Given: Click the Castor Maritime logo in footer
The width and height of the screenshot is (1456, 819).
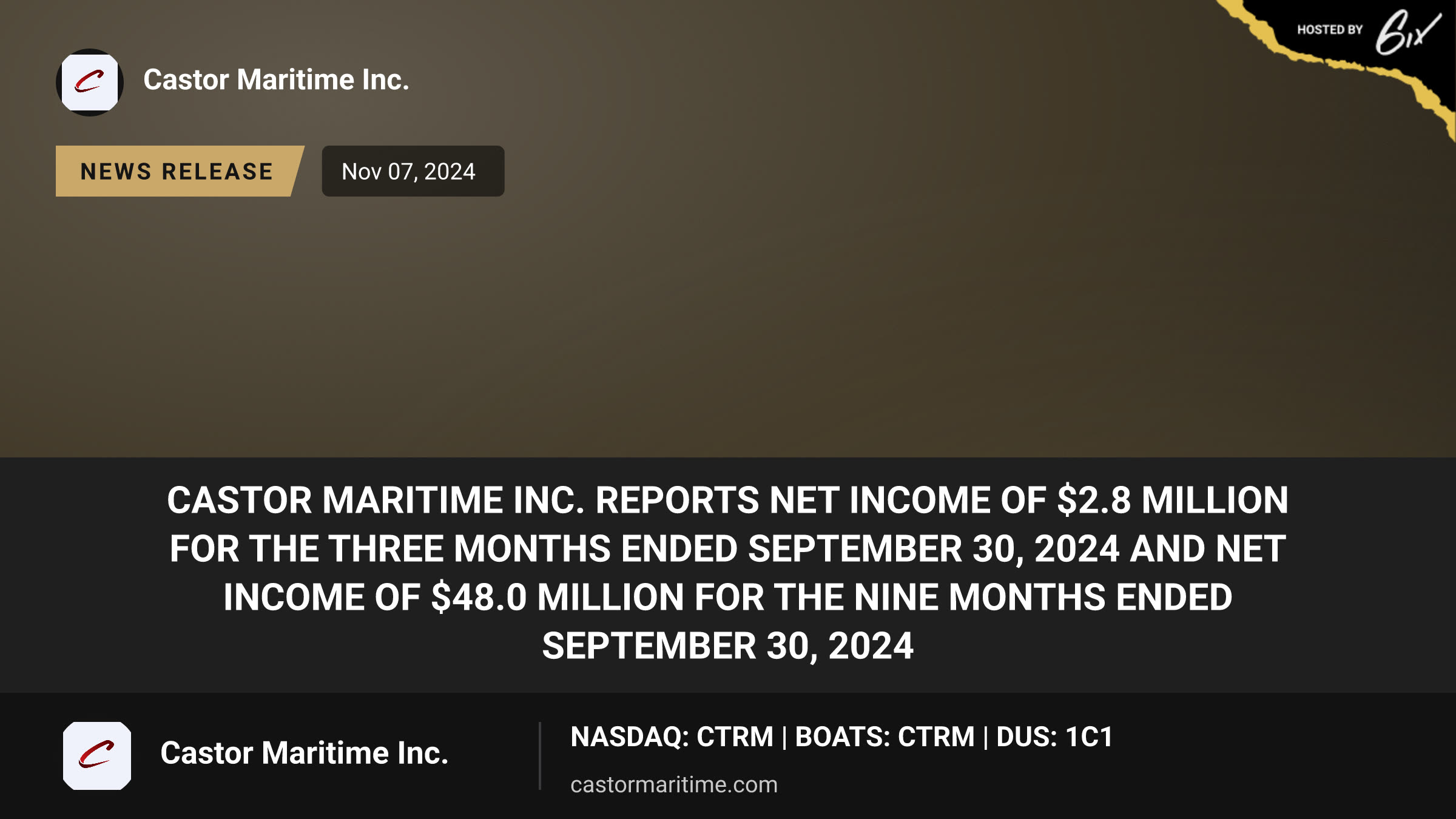Looking at the screenshot, I should 97,755.
